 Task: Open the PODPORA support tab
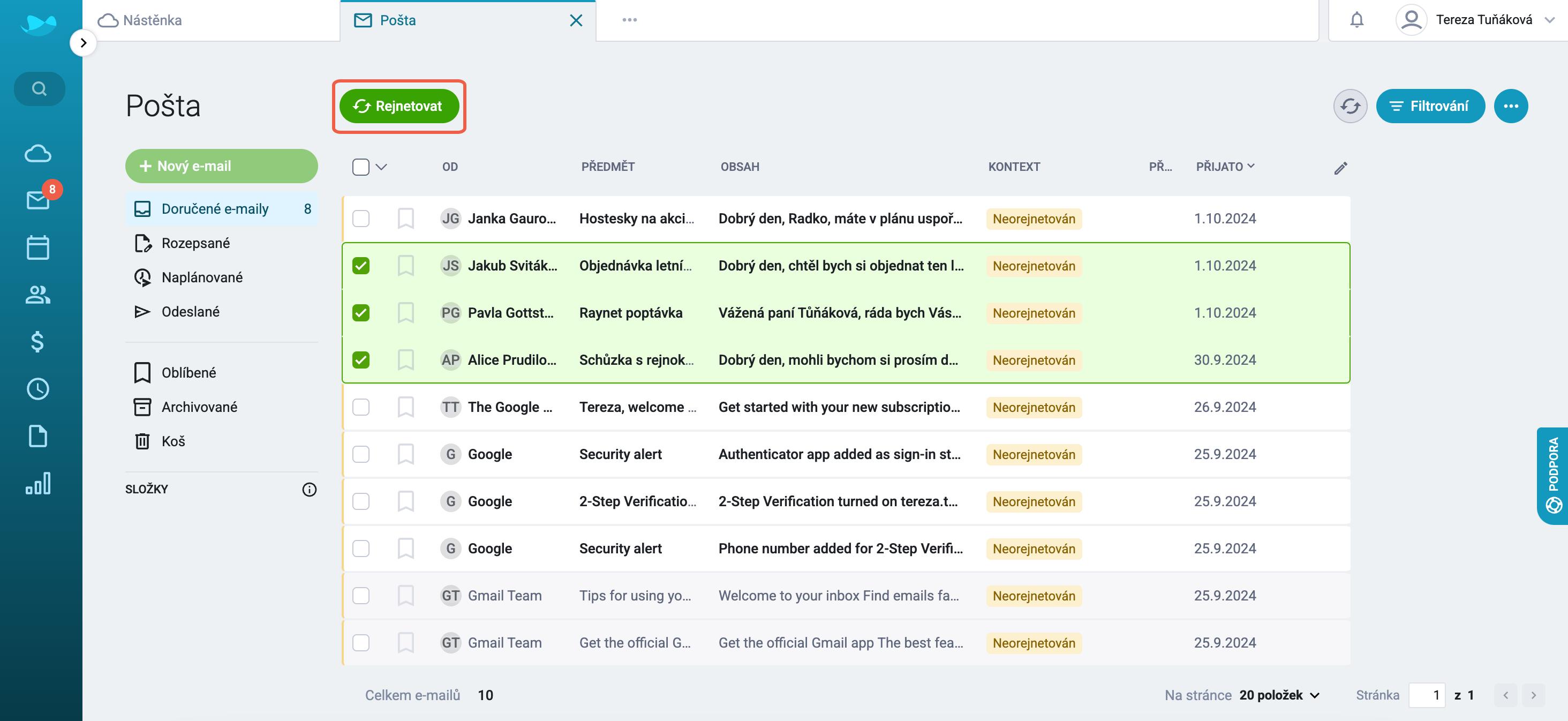click(x=1553, y=476)
